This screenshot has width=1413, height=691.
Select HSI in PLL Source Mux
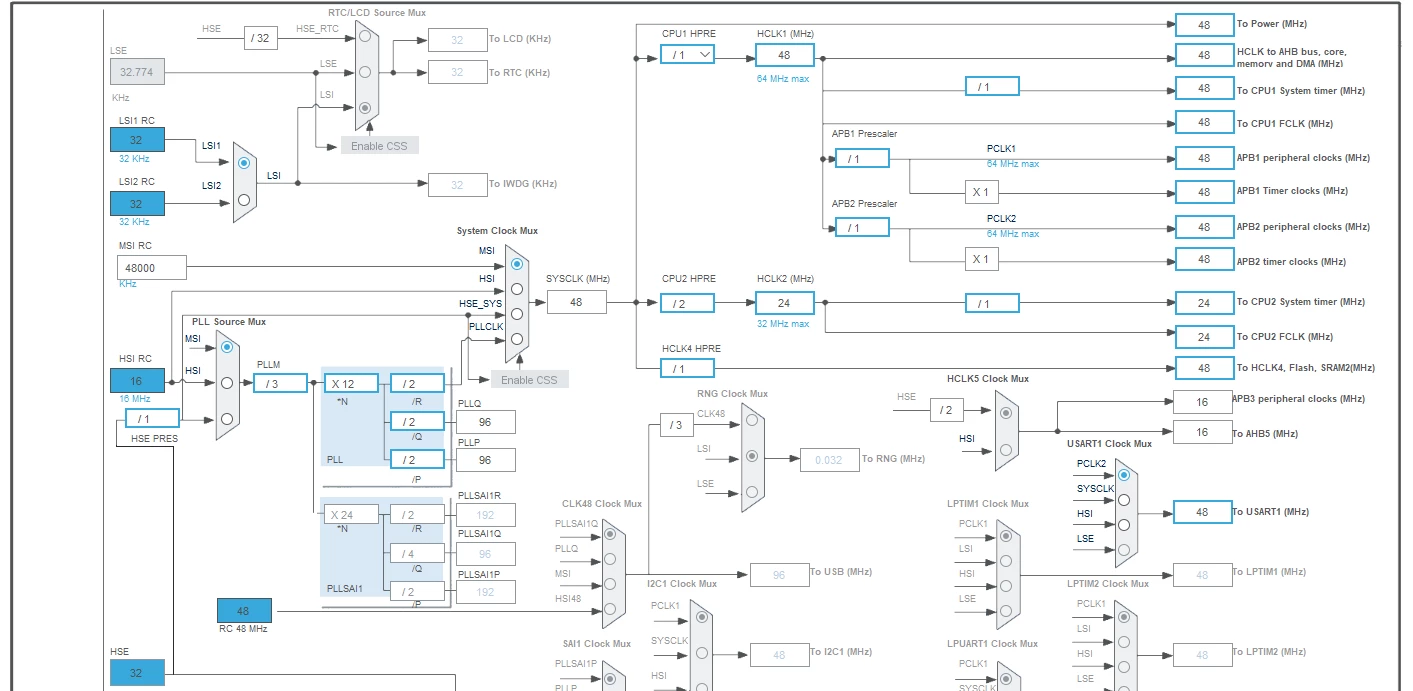227,383
